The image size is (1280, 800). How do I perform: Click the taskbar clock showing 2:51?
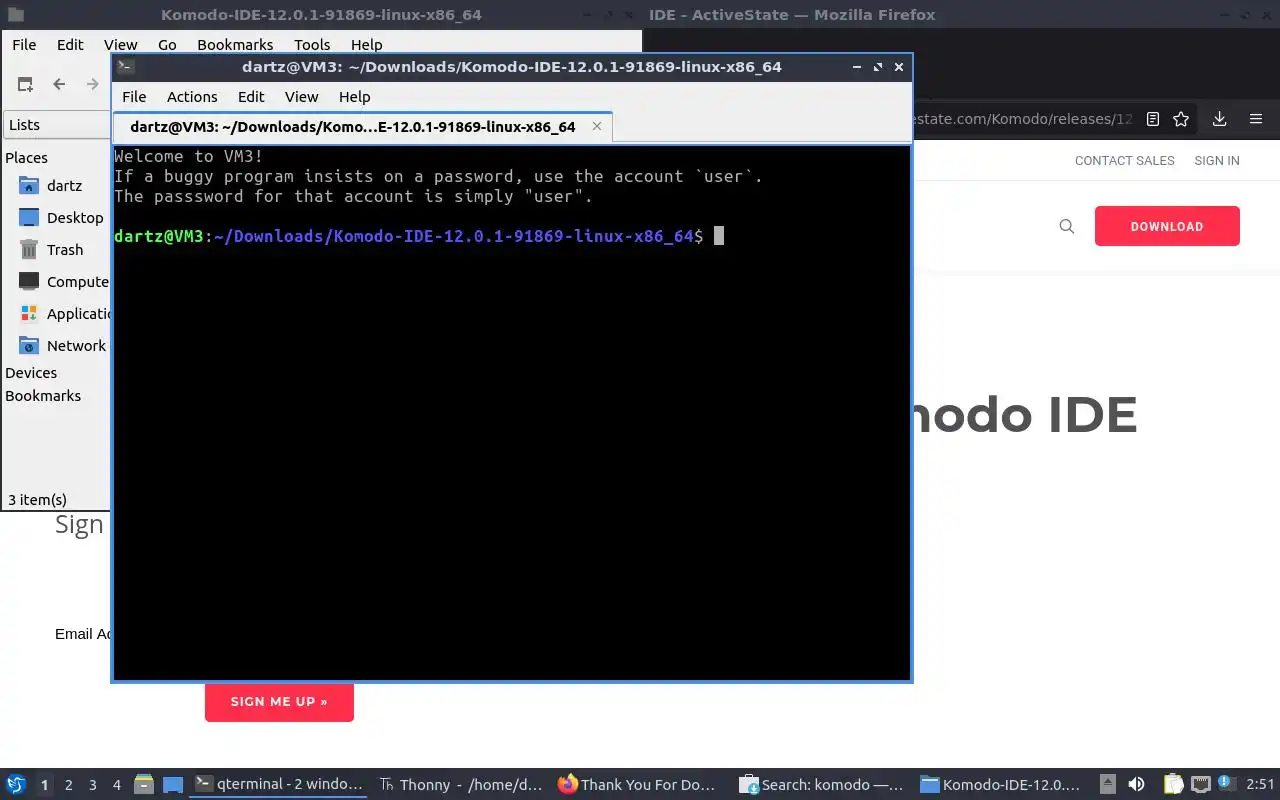(x=1261, y=785)
